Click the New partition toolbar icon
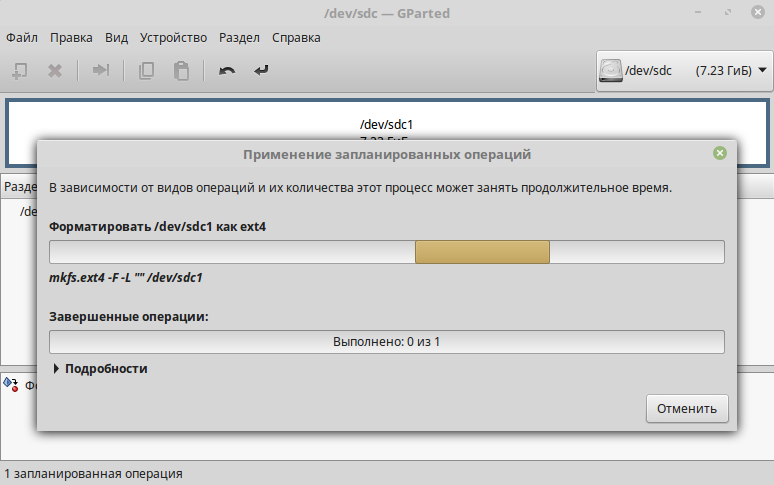This screenshot has width=774, height=485. [19, 71]
